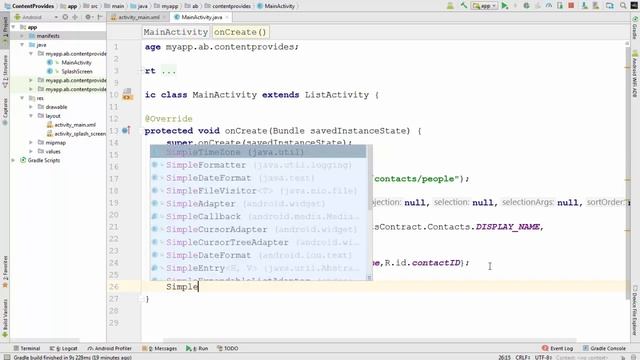The image size is (640, 360).
Task: Choose SimpleTimeZone from the completion list
Action: point(258,152)
